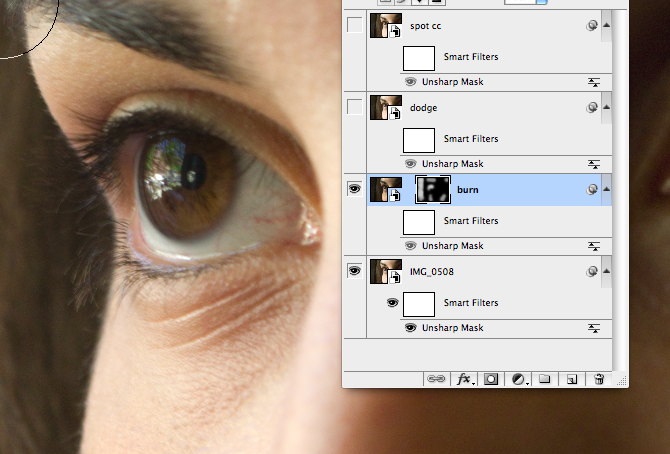Toggle IMG_0508 Unsharp Mask filter visibility

tap(411, 328)
